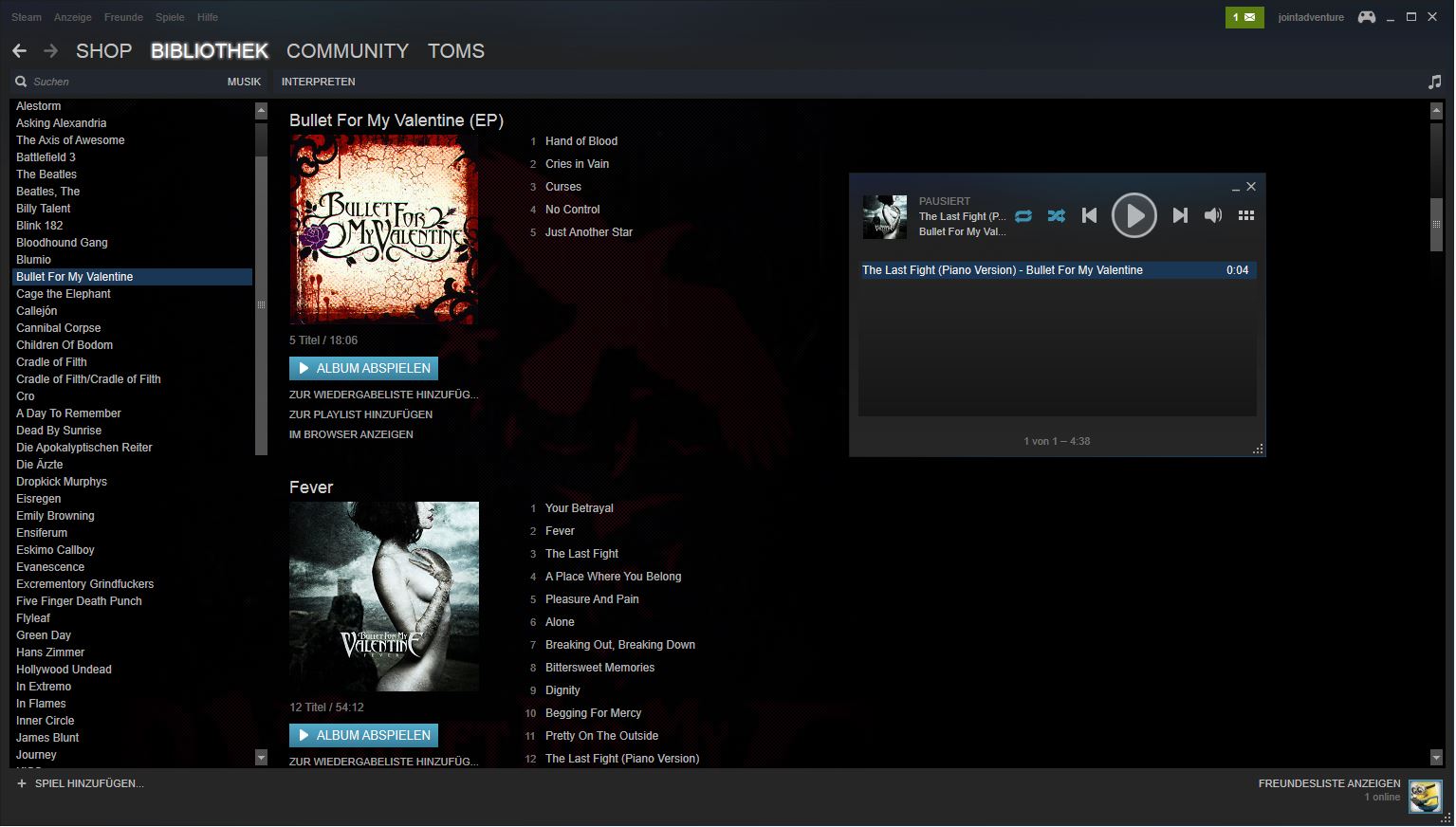The image size is (1456, 827).
Task: Open the MUSIK library filter dropdown
Action: coord(244,82)
